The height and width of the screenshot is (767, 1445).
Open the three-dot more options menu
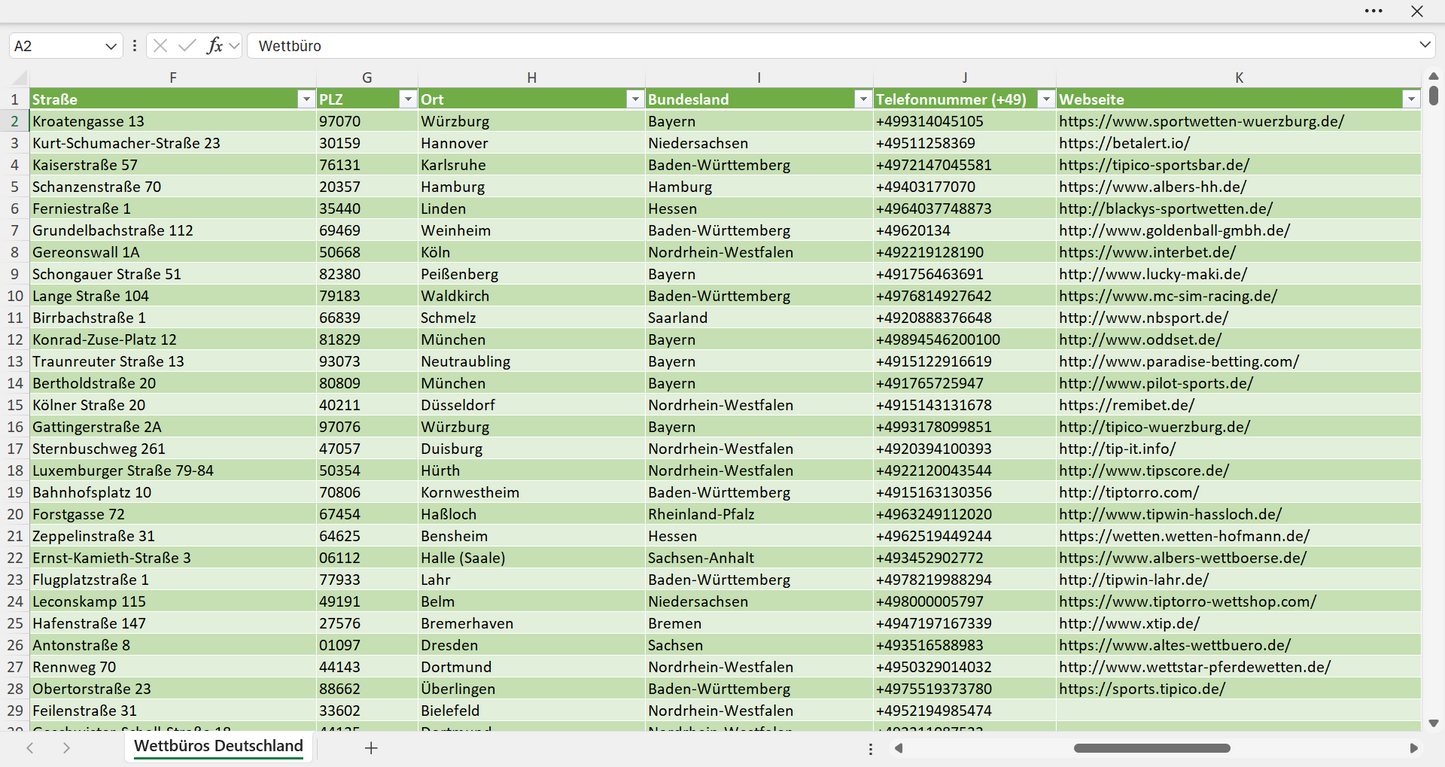(x=1374, y=11)
